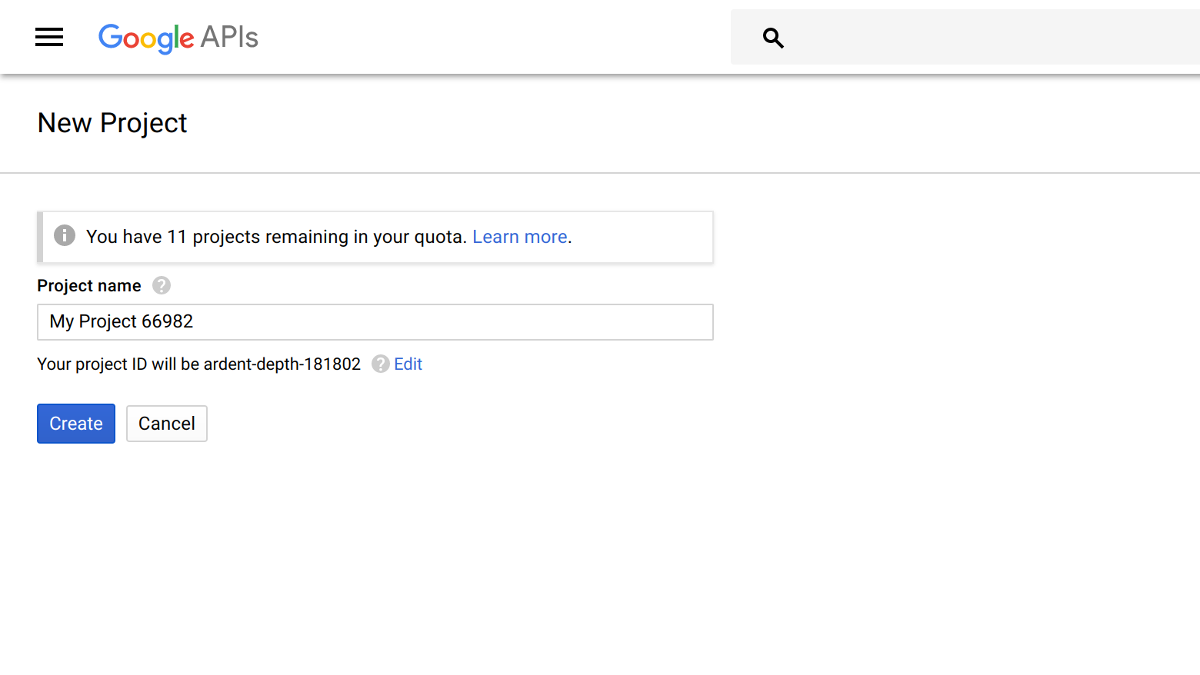Viewport: 1200px width, 675px height.
Task: Click the project ID text line
Action: (x=198, y=364)
